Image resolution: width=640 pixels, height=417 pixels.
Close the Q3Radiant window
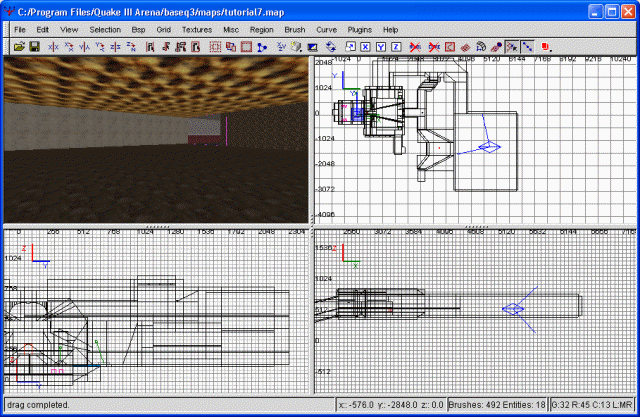click(628, 12)
